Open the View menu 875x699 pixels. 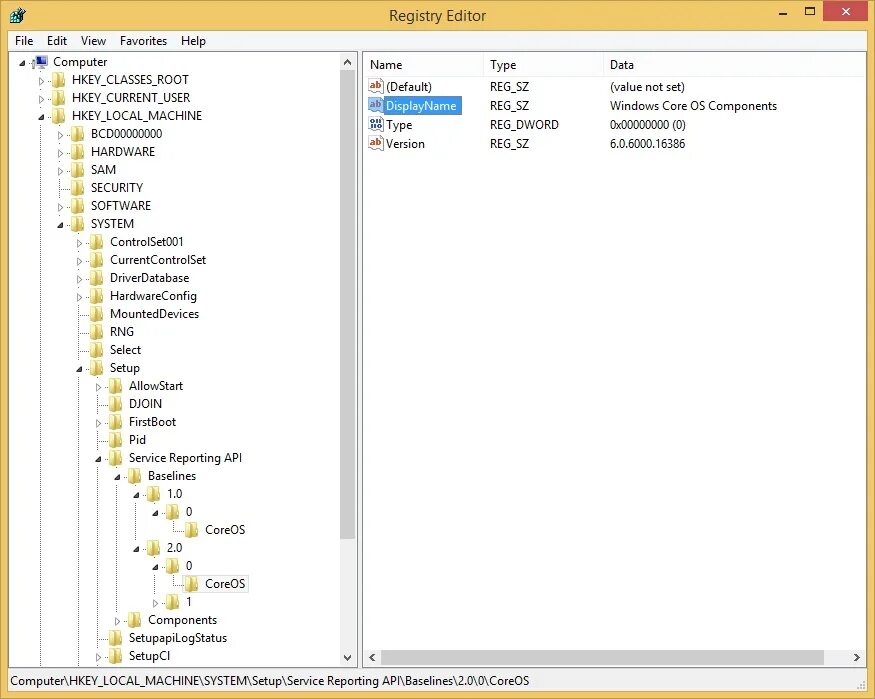[x=93, y=41]
